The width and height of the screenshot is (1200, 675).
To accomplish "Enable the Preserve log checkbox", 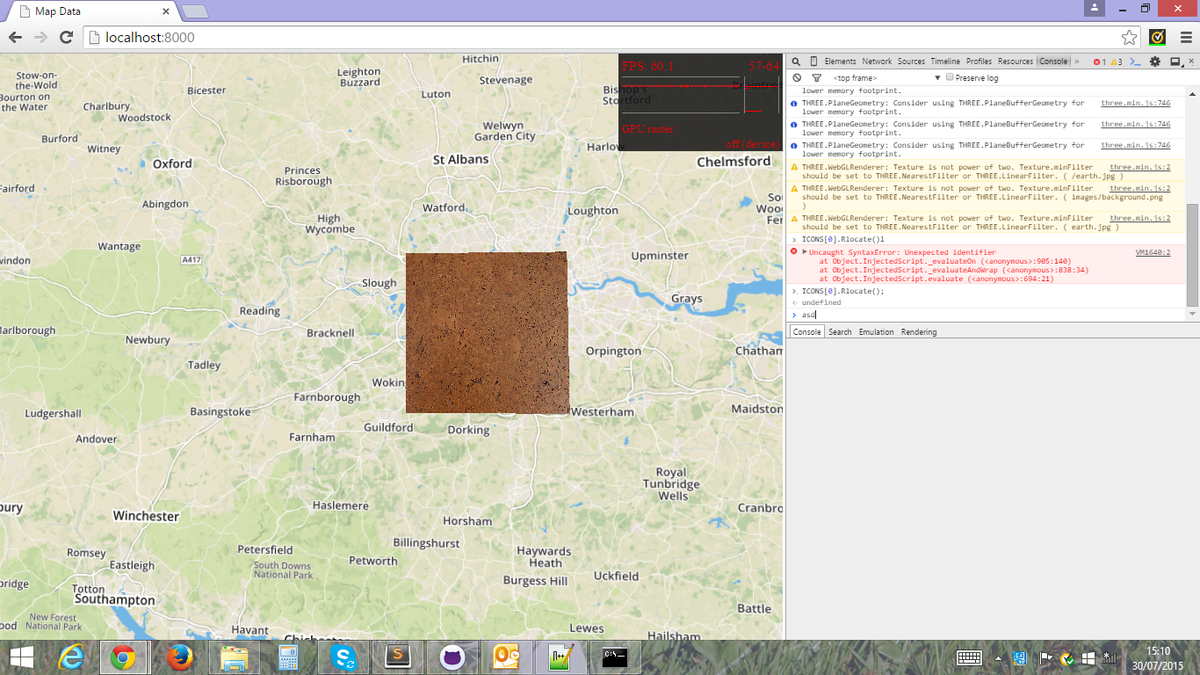I will coord(950,78).
